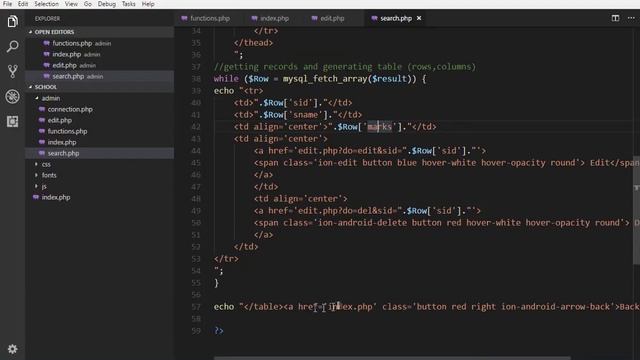640x360 pixels.
Task: Open the Tasks menu
Action: tap(129, 4)
